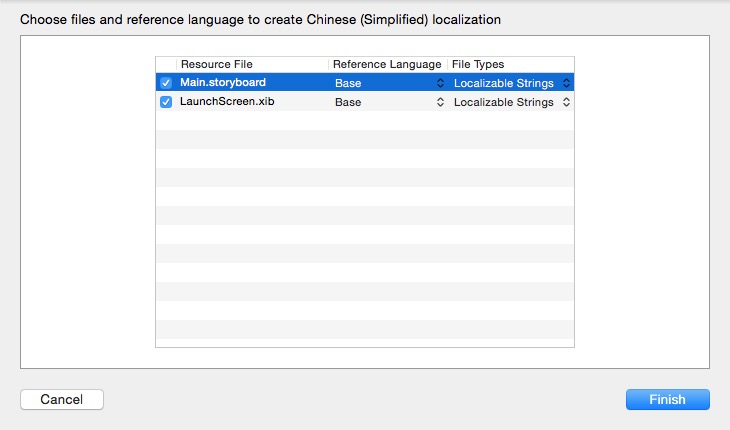
Task: Click up-down arrows beside Base in LaunchScreen.xib row
Action: [x=440, y=102]
